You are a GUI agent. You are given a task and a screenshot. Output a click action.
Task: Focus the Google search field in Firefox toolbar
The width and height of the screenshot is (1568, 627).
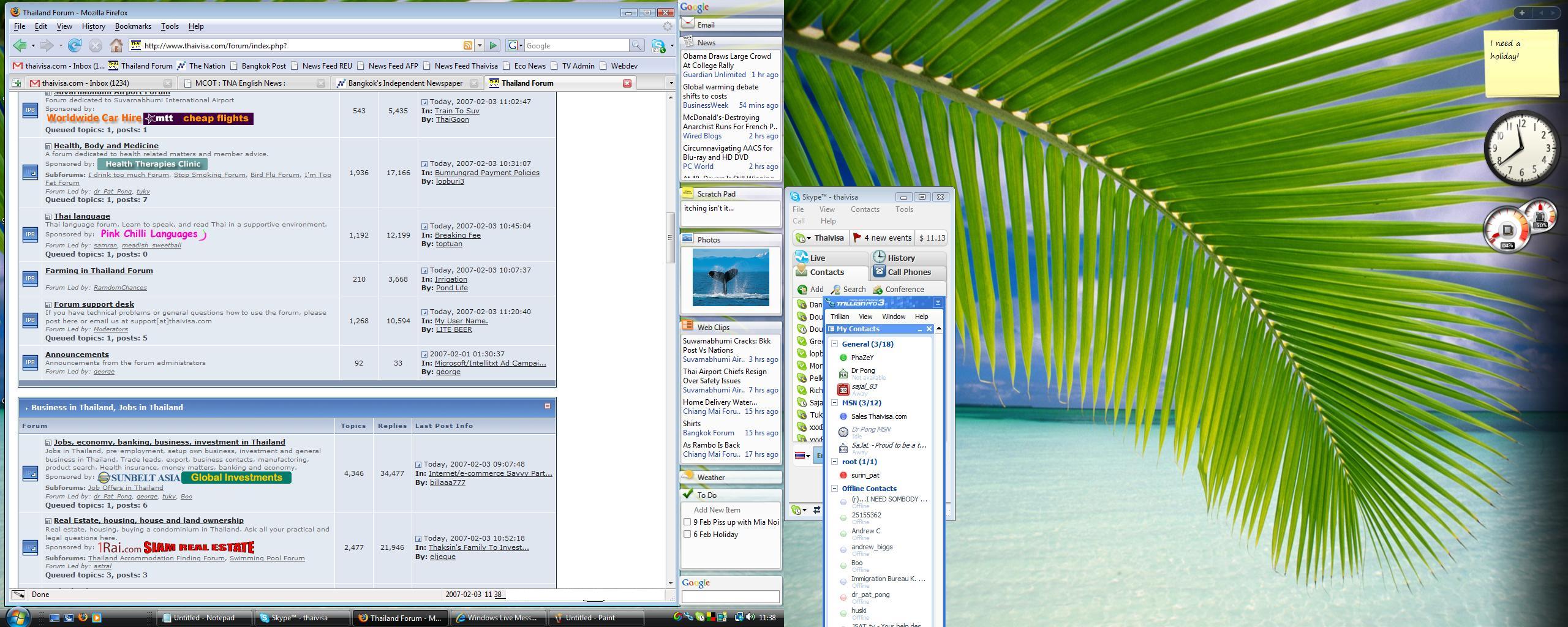click(x=576, y=45)
